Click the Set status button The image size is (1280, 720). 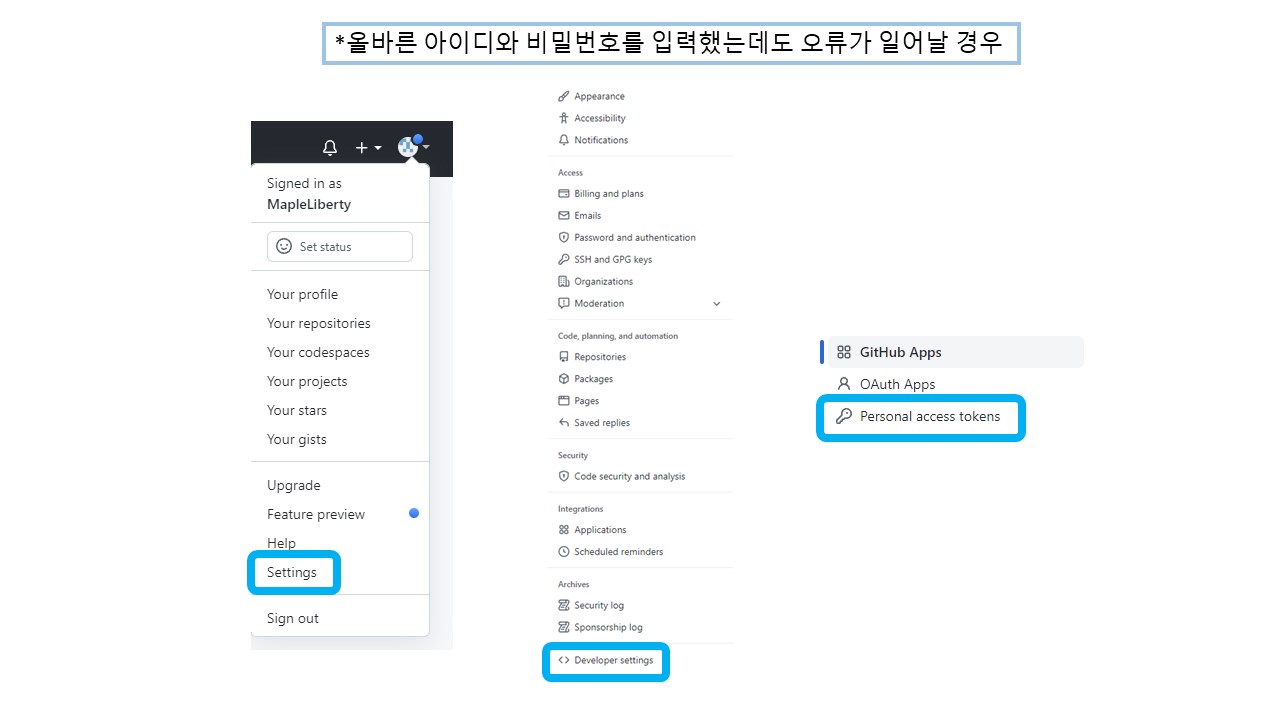point(340,246)
